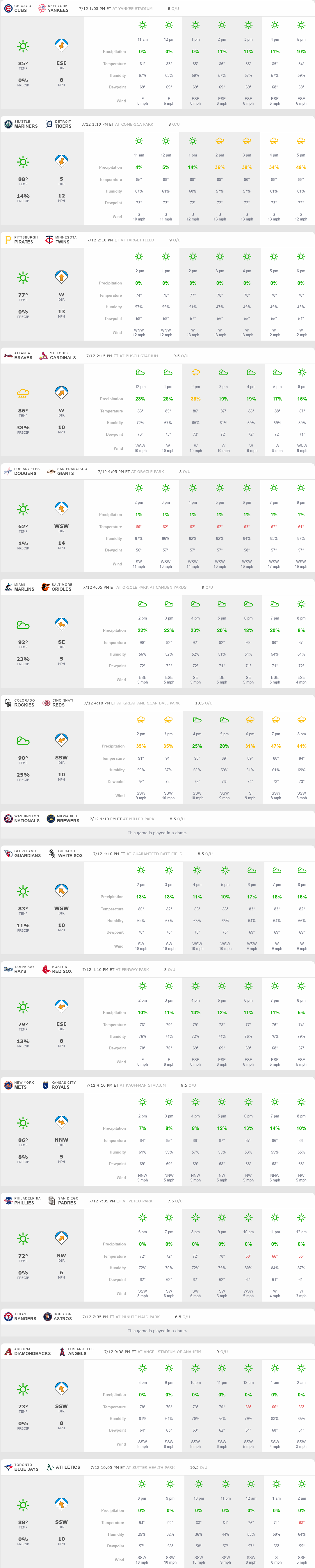The width and height of the screenshot is (315, 1568).
Task: Click the Minnesota Twins logo
Action: coord(49,240)
